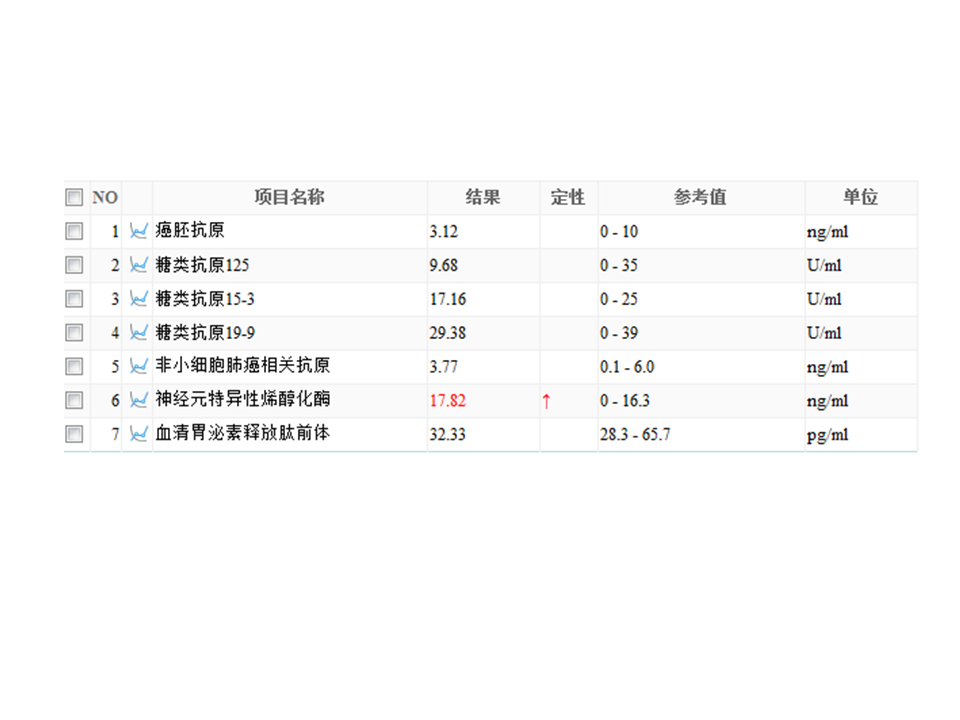Click the 定性 column header

pyautogui.click(x=568, y=197)
